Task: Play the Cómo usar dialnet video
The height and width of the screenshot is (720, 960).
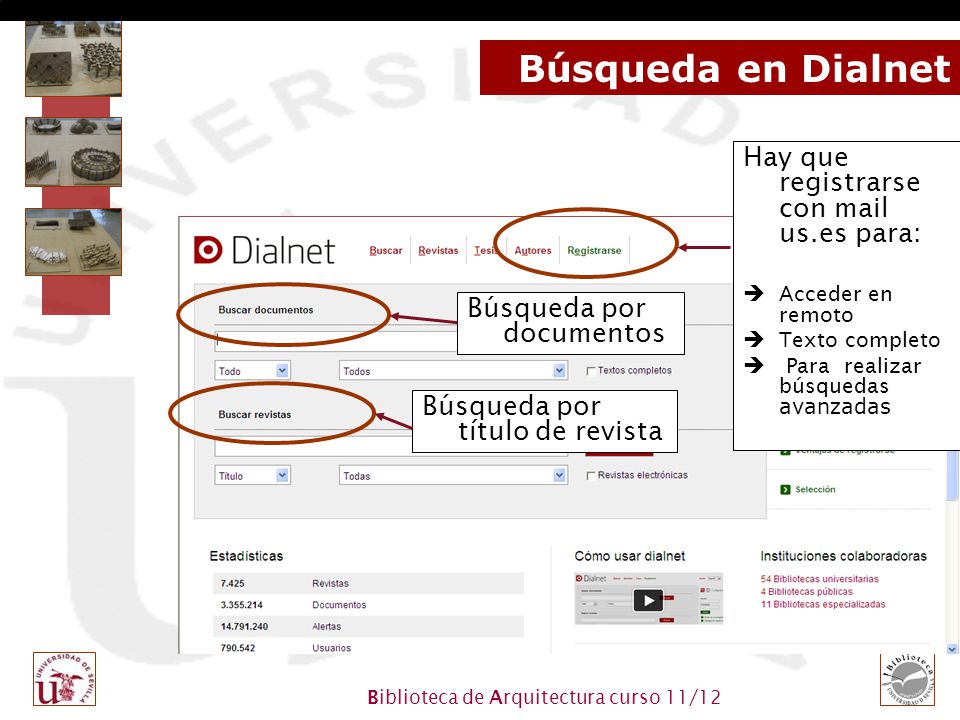Action: (x=648, y=600)
